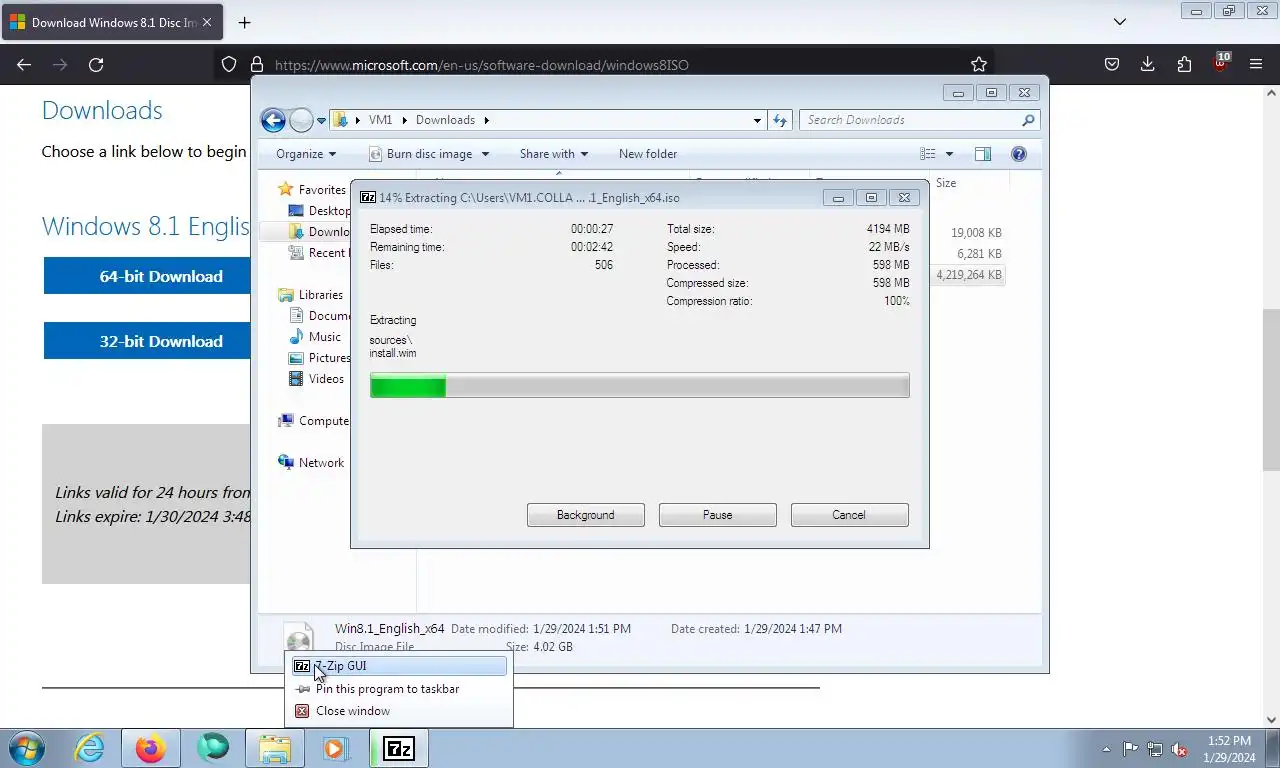The height and width of the screenshot is (768, 1280).
Task: Open list all tabs dropdown
Action: pyautogui.click(x=1120, y=21)
